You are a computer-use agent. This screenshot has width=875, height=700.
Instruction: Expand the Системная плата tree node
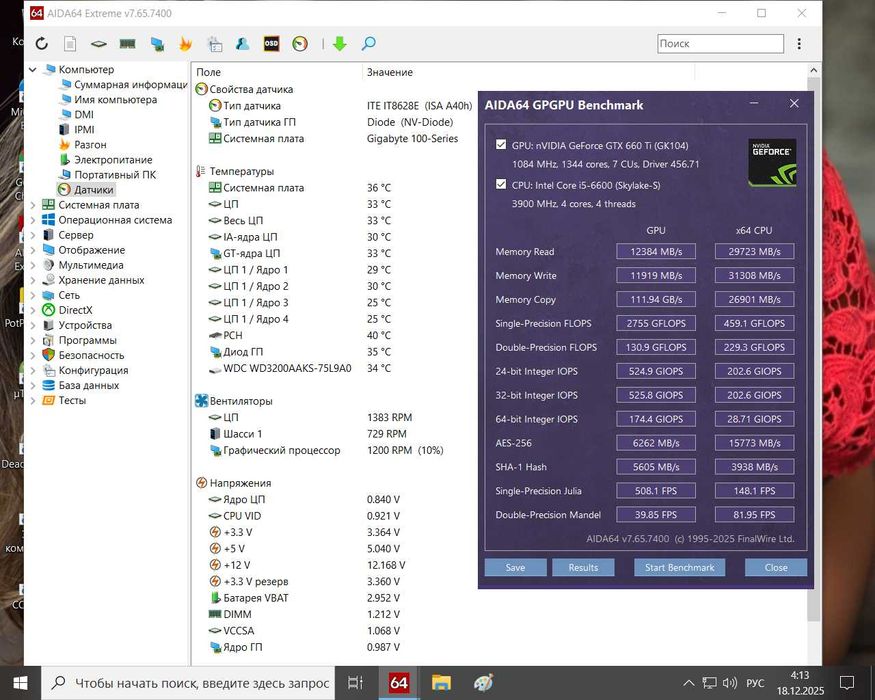tap(33, 205)
